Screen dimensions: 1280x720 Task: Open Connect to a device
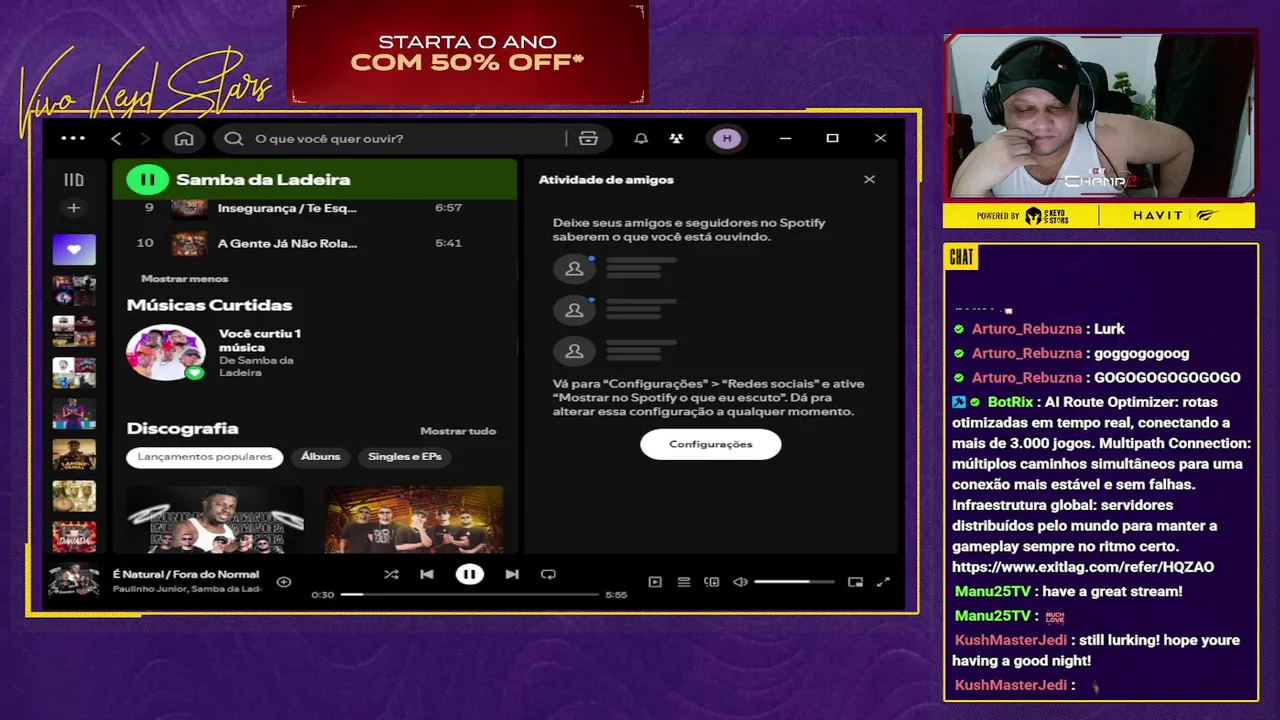[712, 582]
